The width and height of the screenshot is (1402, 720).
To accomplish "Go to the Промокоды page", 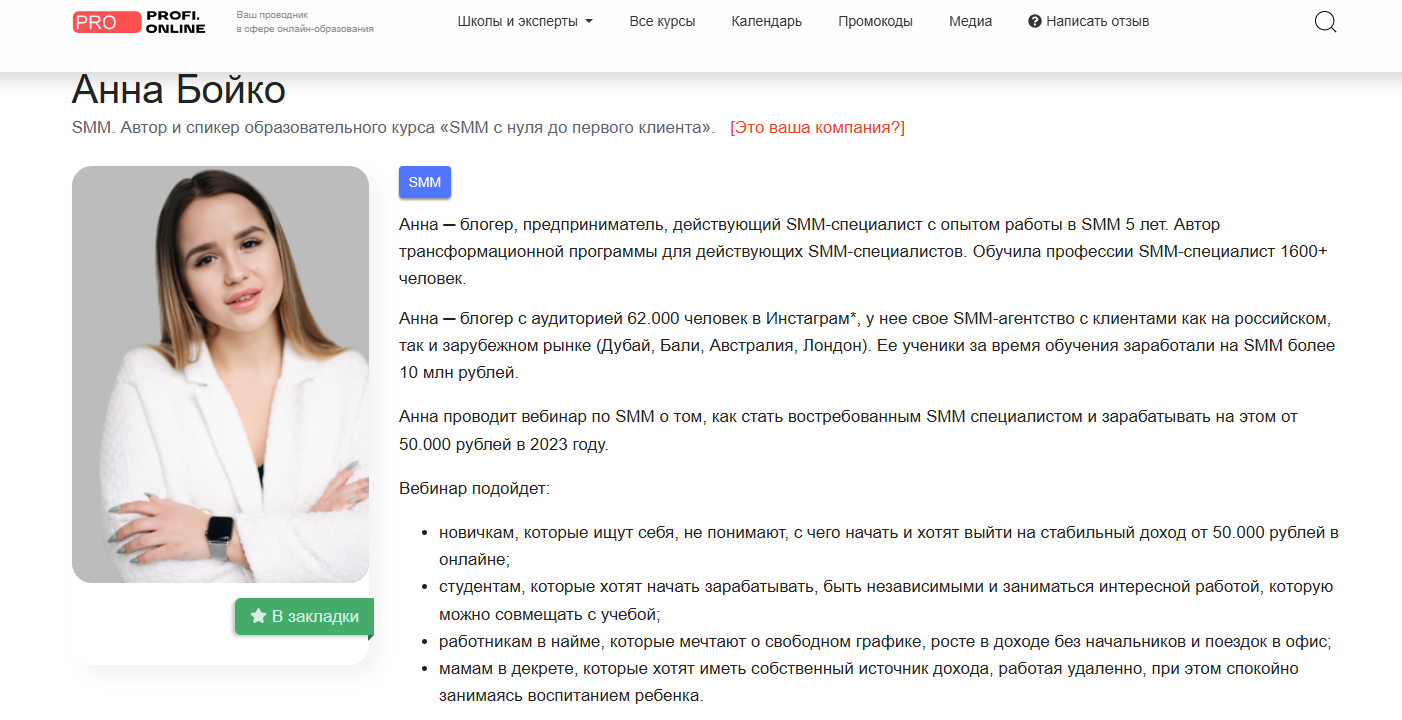I will point(876,20).
